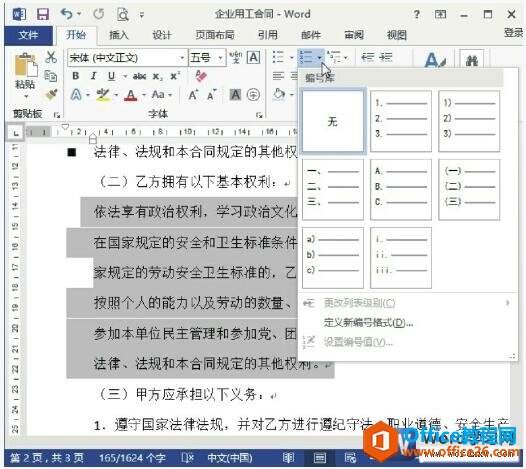Open the font size dropdown
Viewport: 526px width, 469px height.
221,58
